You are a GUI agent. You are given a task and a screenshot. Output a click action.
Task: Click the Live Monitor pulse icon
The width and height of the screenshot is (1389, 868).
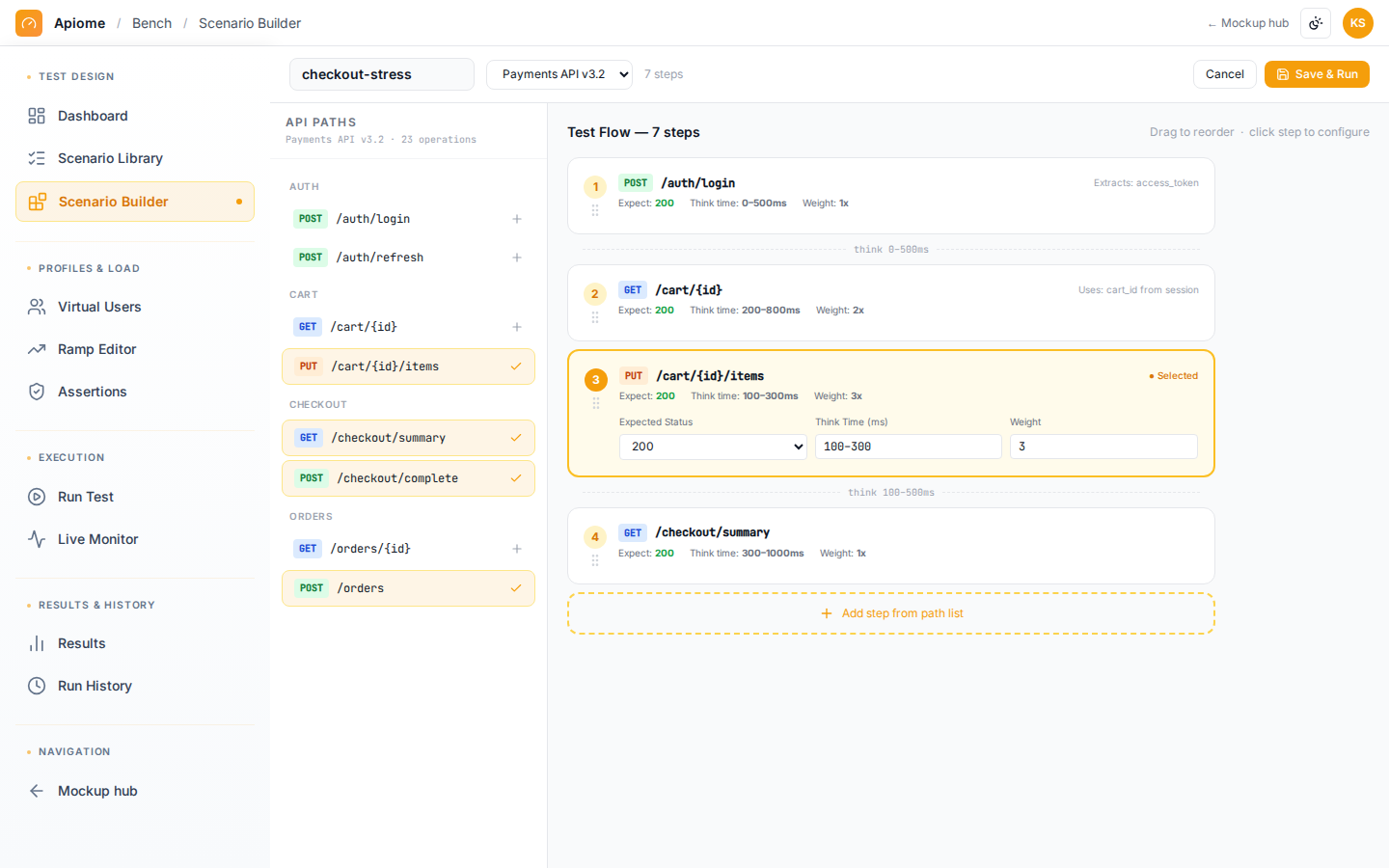pos(37,539)
